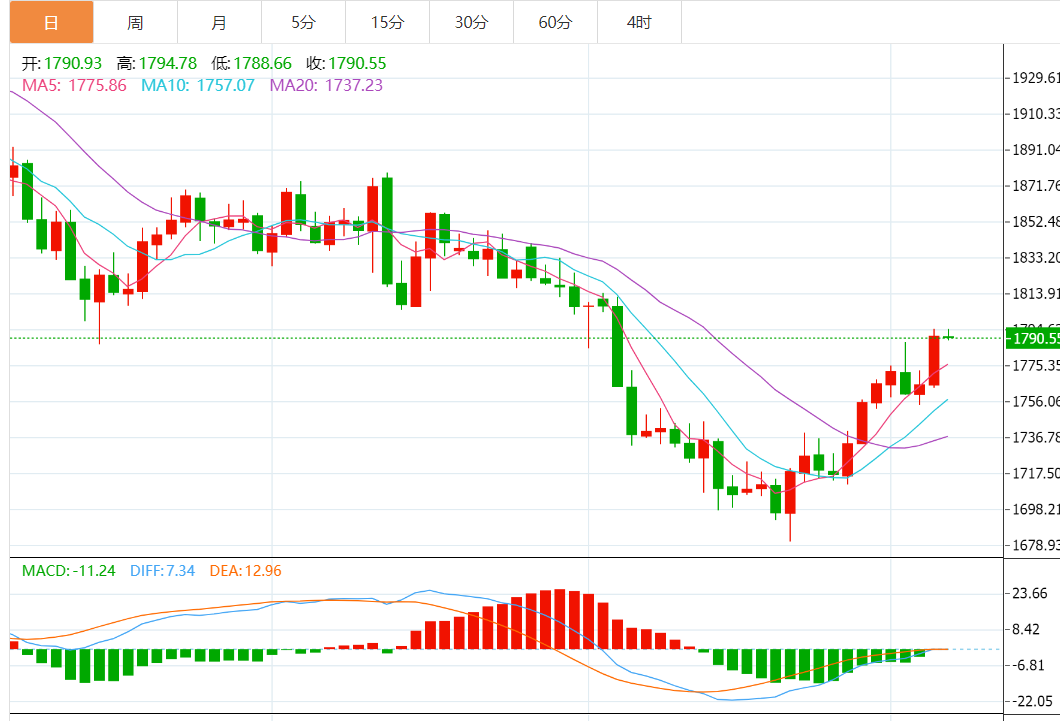
Task: Click the green current price tag on axis
Action: coord(1033,338)
